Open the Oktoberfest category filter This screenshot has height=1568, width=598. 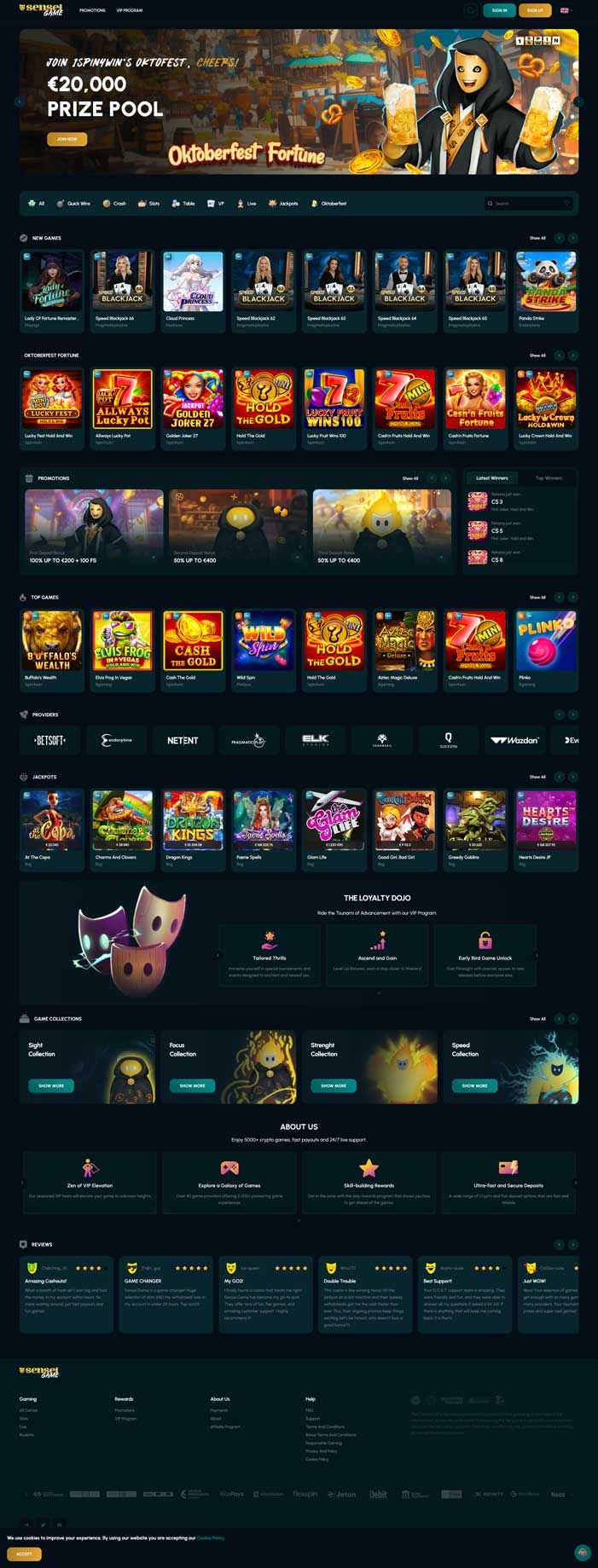[328, 204]
